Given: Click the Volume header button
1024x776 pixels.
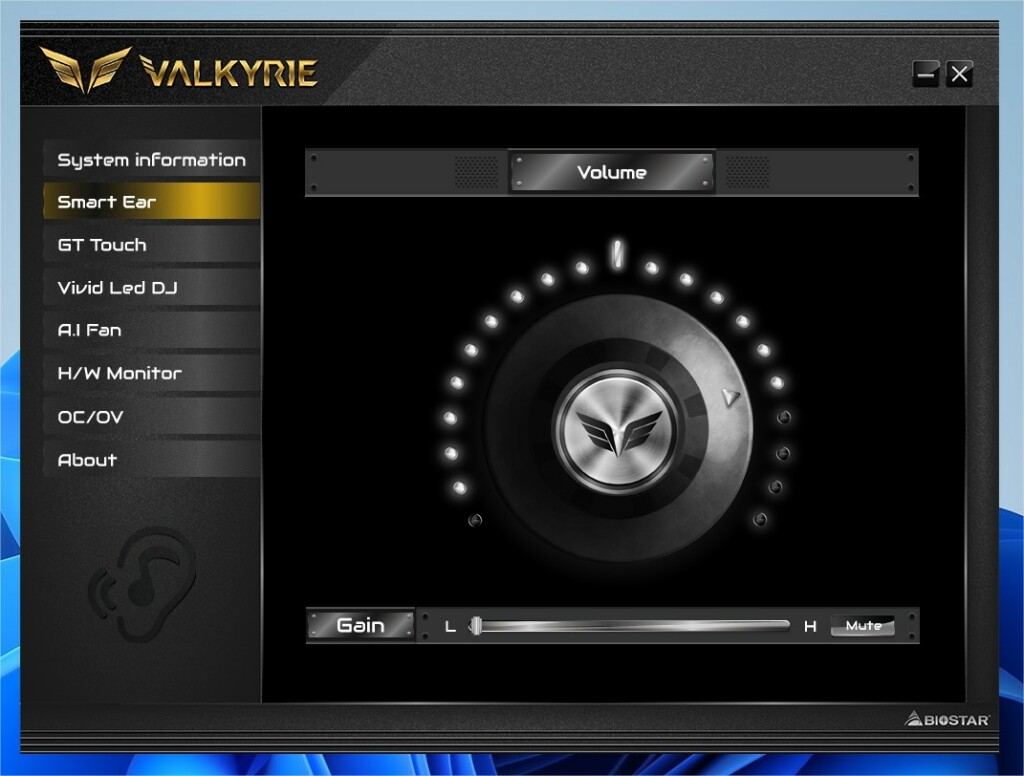Looking at the screenshot, I should pos(612,172).
